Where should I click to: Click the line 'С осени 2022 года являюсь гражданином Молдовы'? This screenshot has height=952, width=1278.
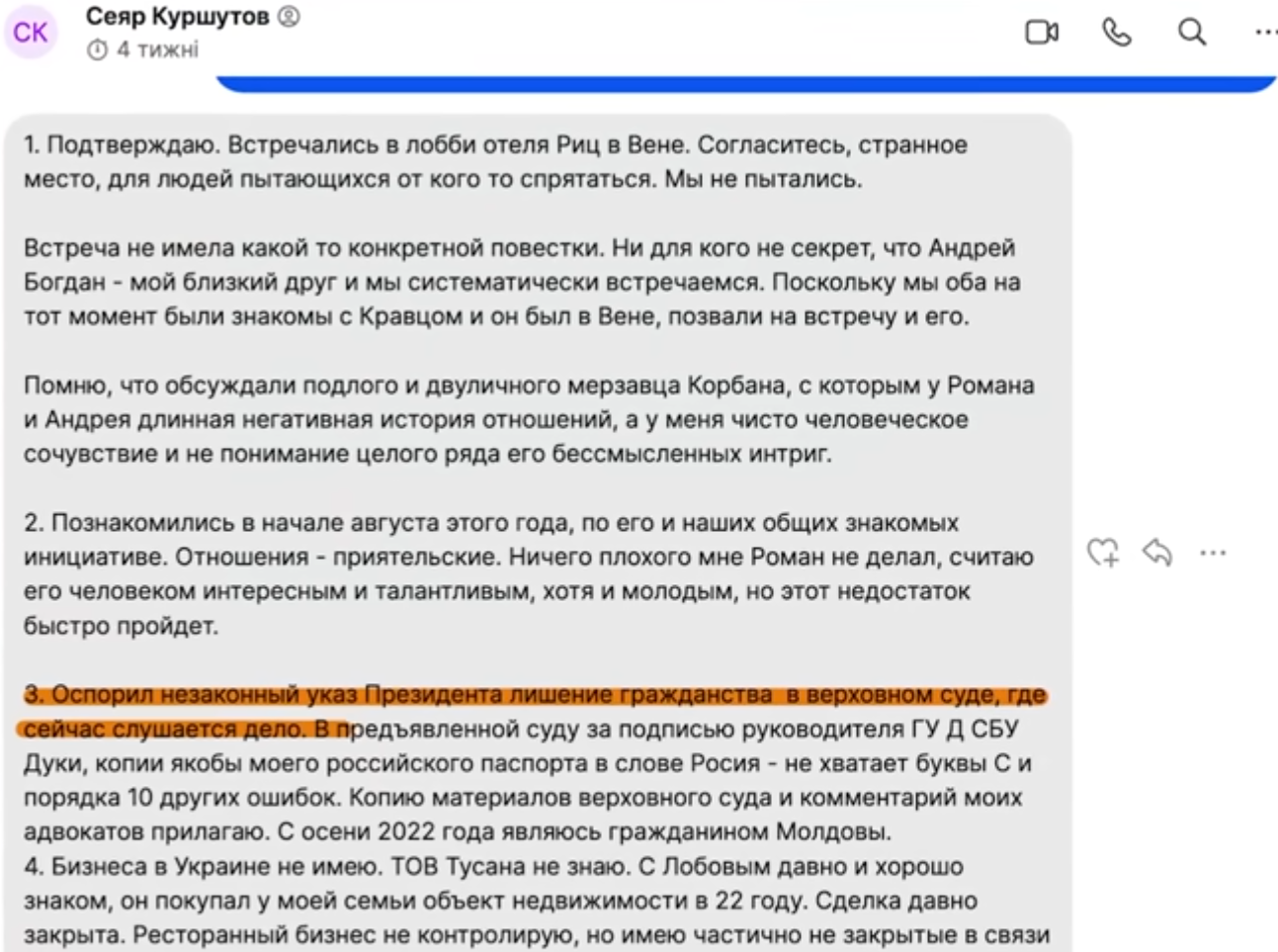pyautogui.click(x=584, y=832)
